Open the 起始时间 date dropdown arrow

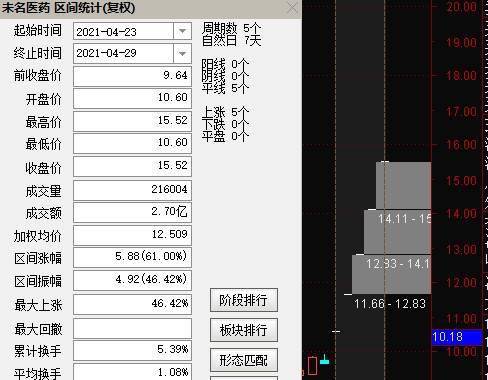[x=182, y=31]
